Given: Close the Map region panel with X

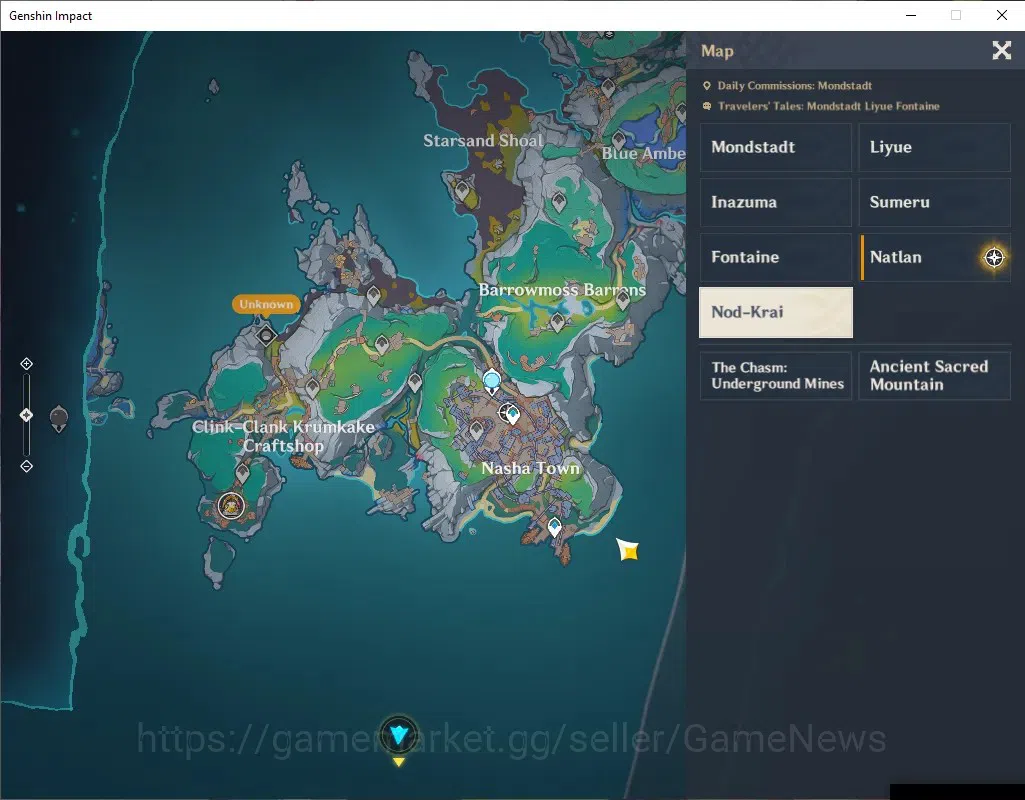Looking at the screenshot, I should [x=1001, y=50].
